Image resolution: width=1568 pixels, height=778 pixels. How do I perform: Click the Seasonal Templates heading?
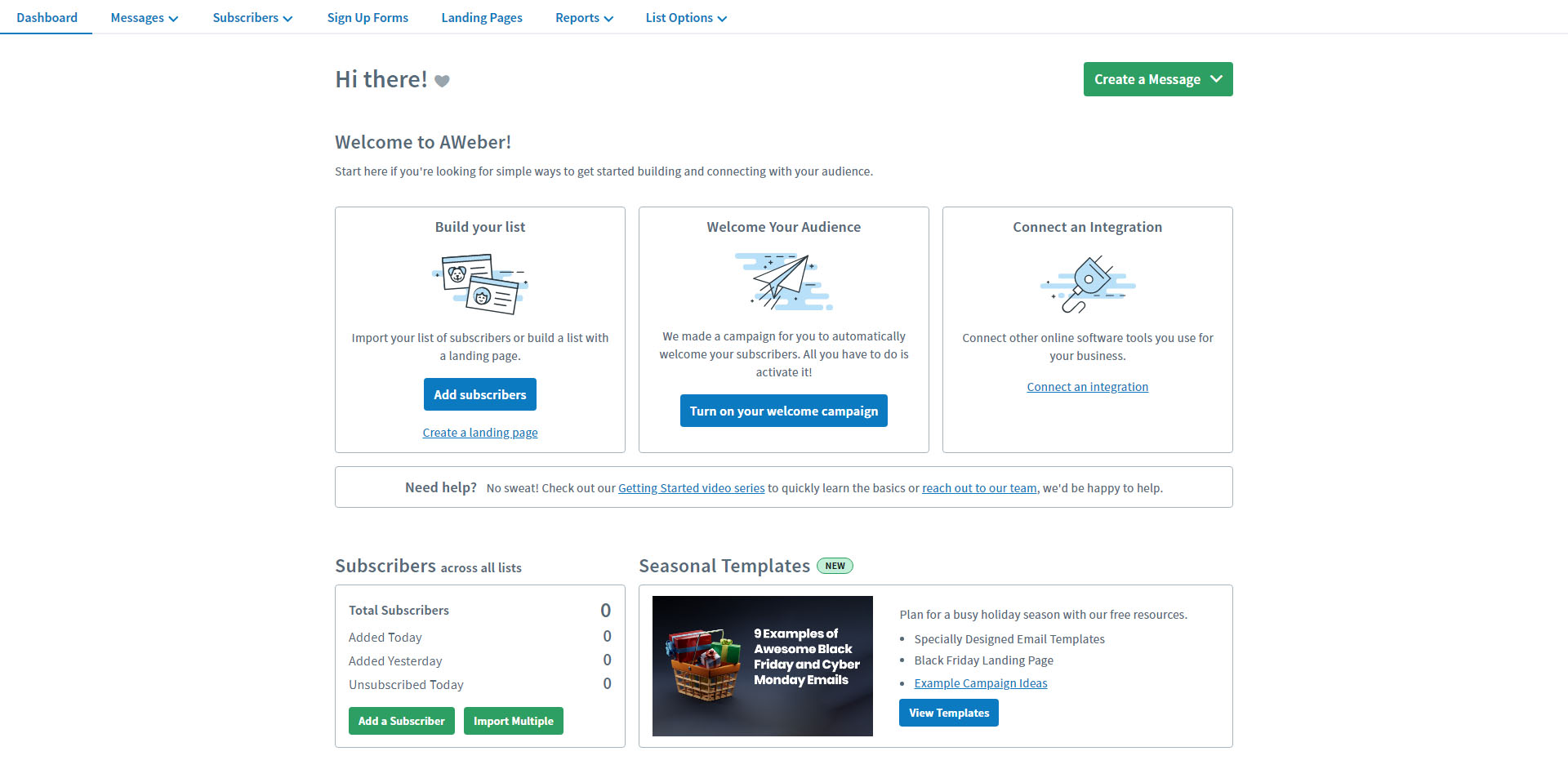724,566
